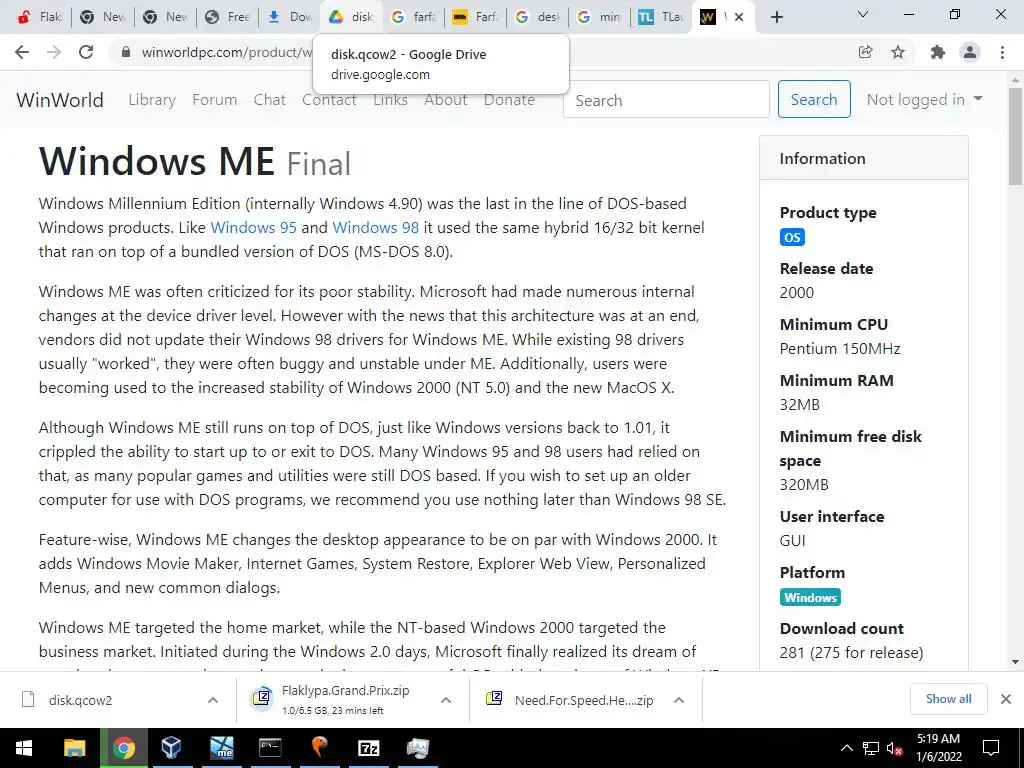Expand options for disk.qcow2 download

(x=213, y=700)
